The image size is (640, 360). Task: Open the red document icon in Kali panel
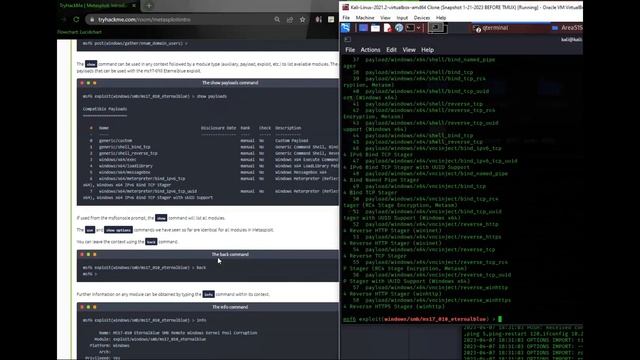click(387, 28)
